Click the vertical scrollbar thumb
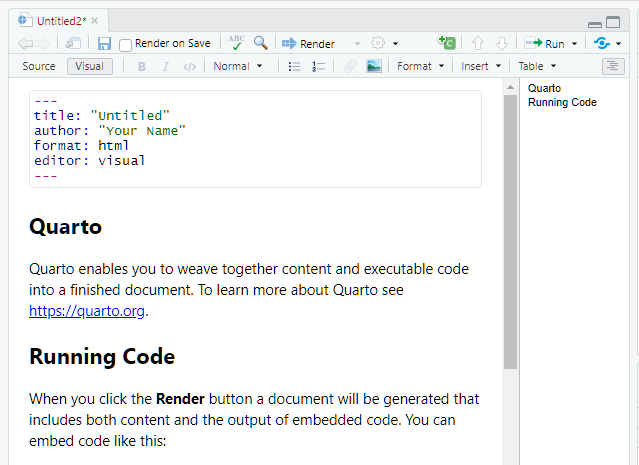Screen dimensions: 639x465 pos(510,232)
